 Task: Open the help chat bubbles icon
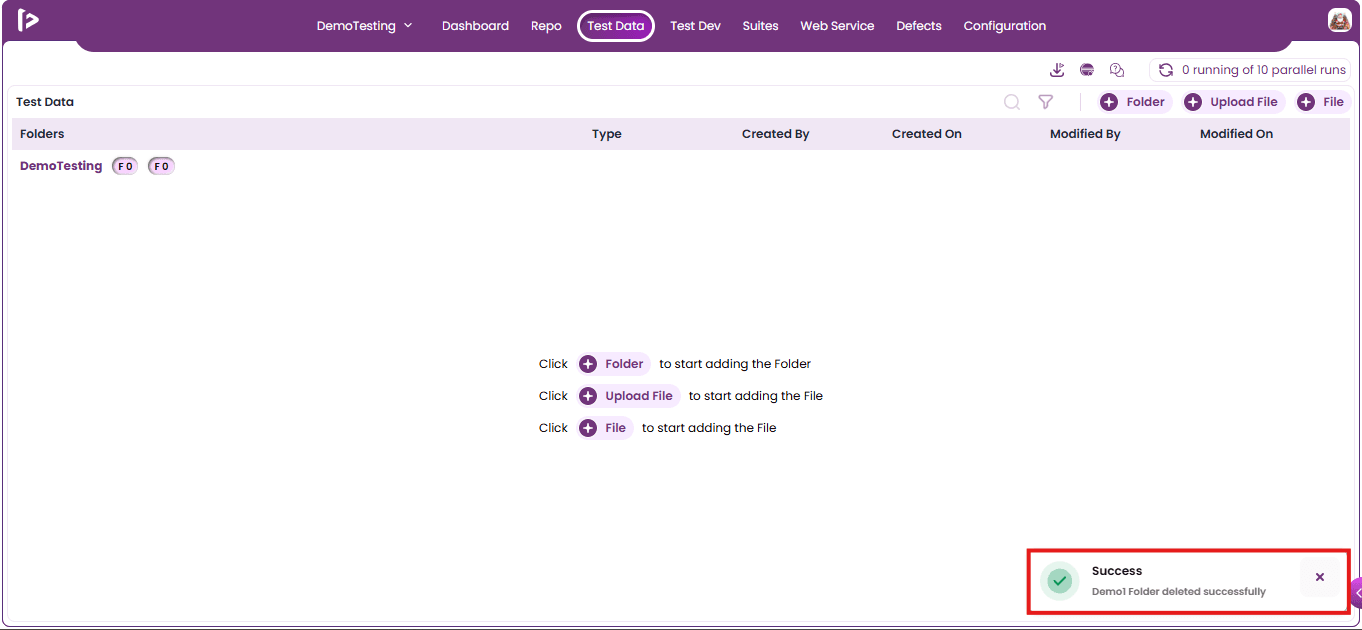[x=1117, y=70]
